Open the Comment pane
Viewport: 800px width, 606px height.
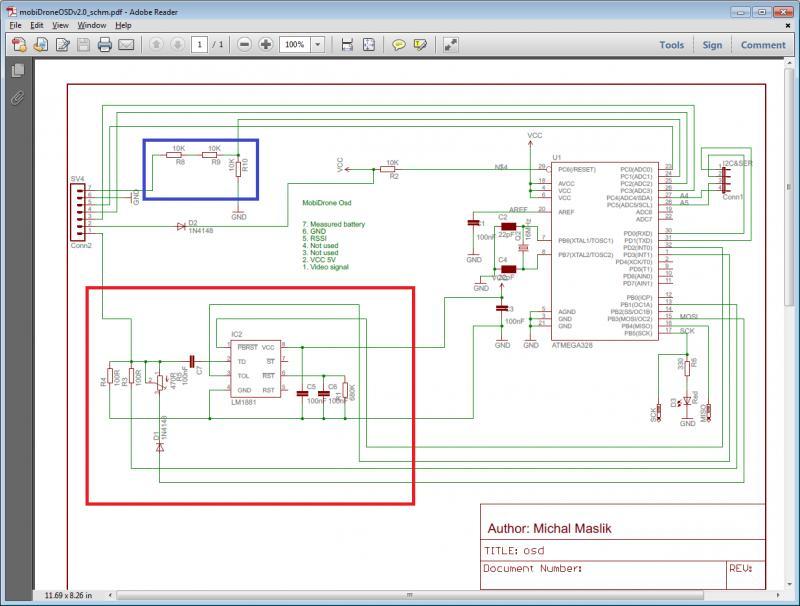(763, 45)
